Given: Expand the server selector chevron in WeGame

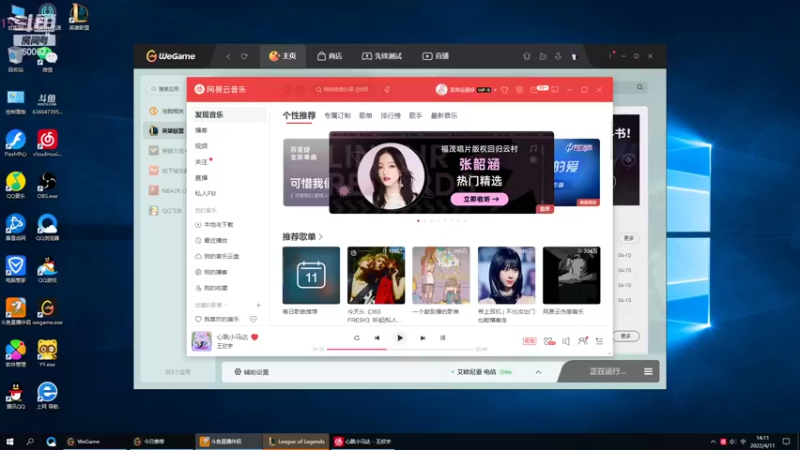Looking at the screenshot, I should point(538,372).
